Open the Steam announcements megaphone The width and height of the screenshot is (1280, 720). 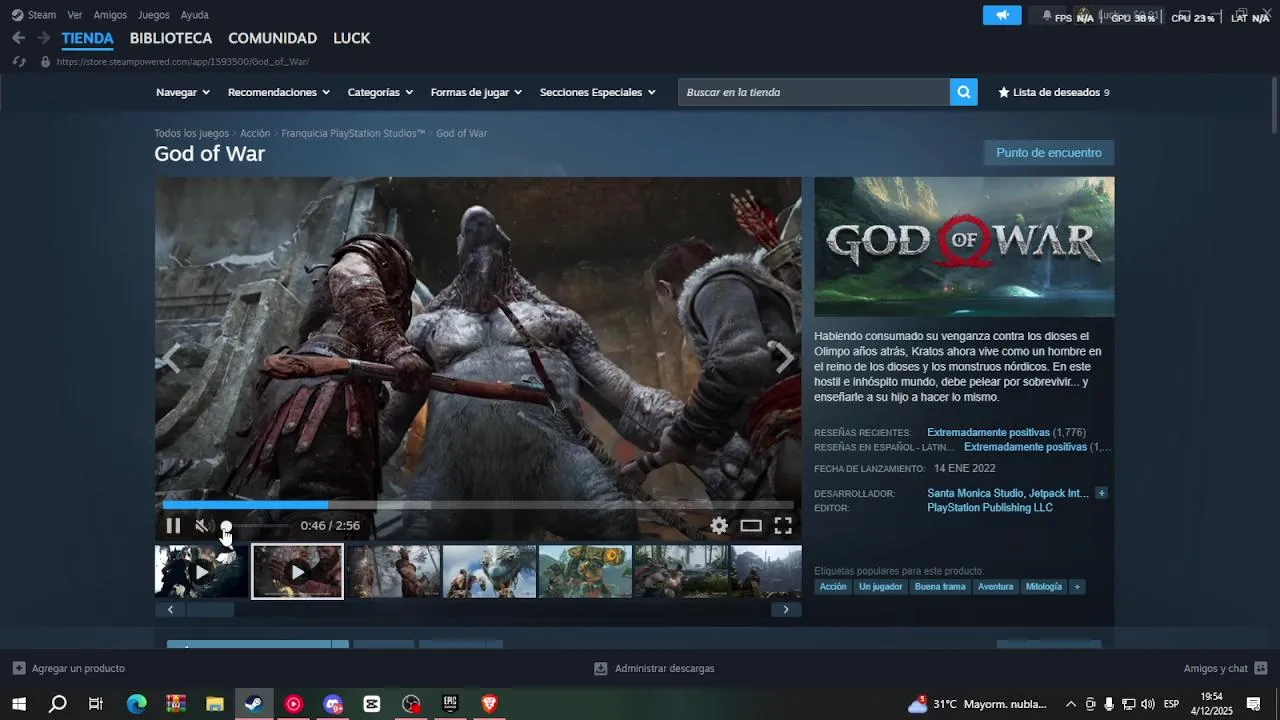[x=1002, y=15]
